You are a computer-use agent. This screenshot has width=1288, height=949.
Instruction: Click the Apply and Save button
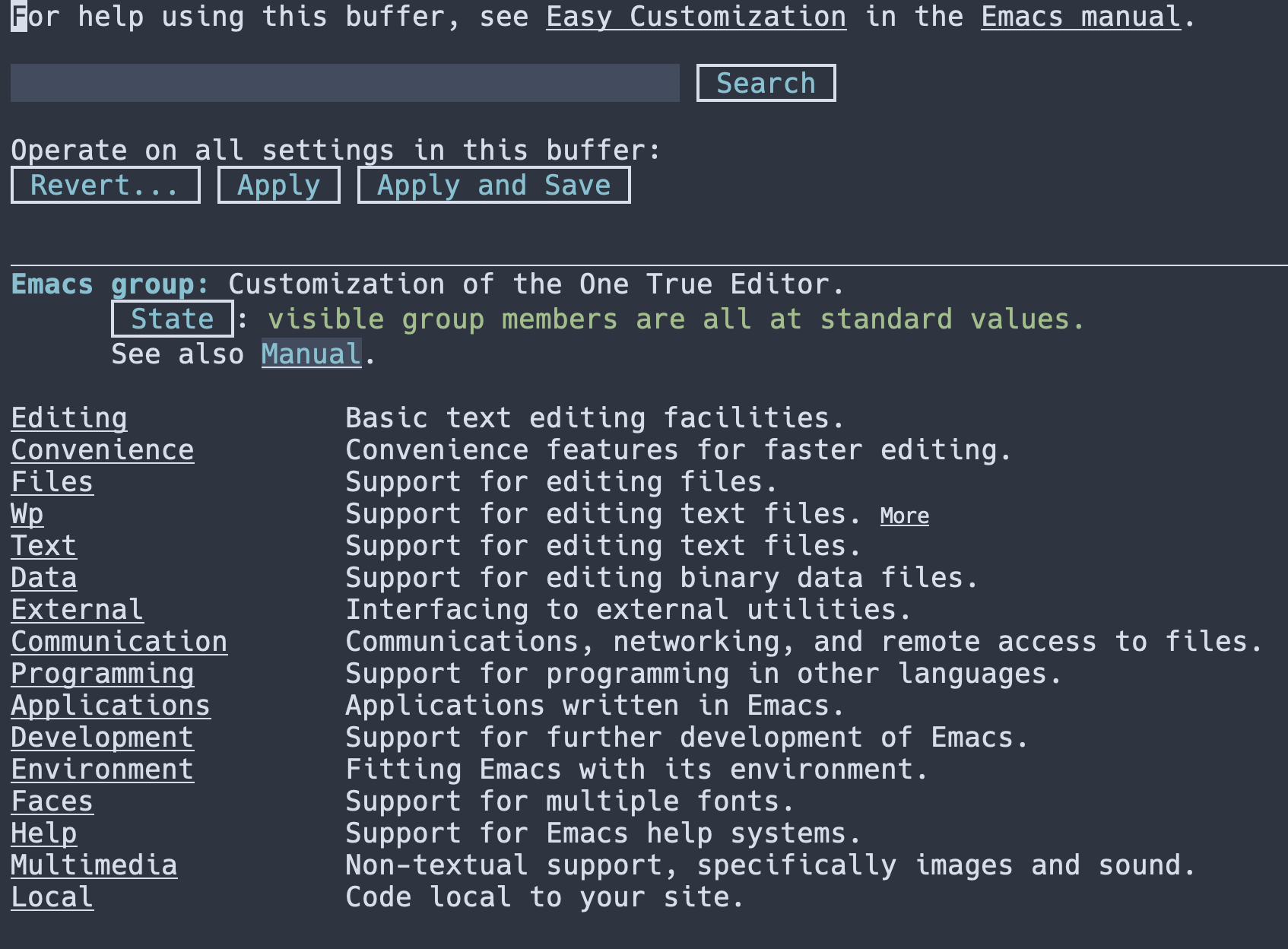tap(493, 185)
